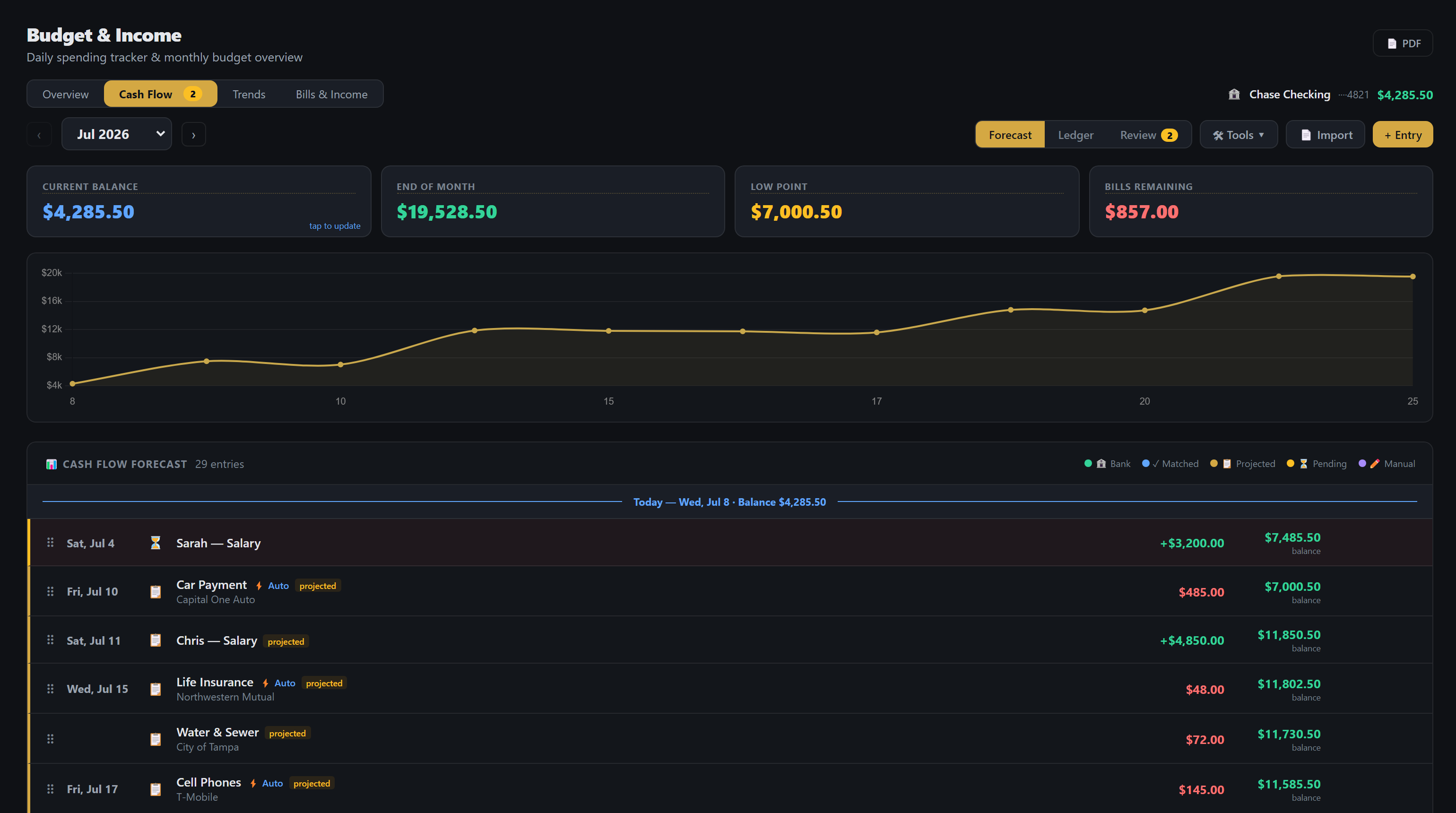
Task: Click the chart data point at day 8
Action: (72, 384)
